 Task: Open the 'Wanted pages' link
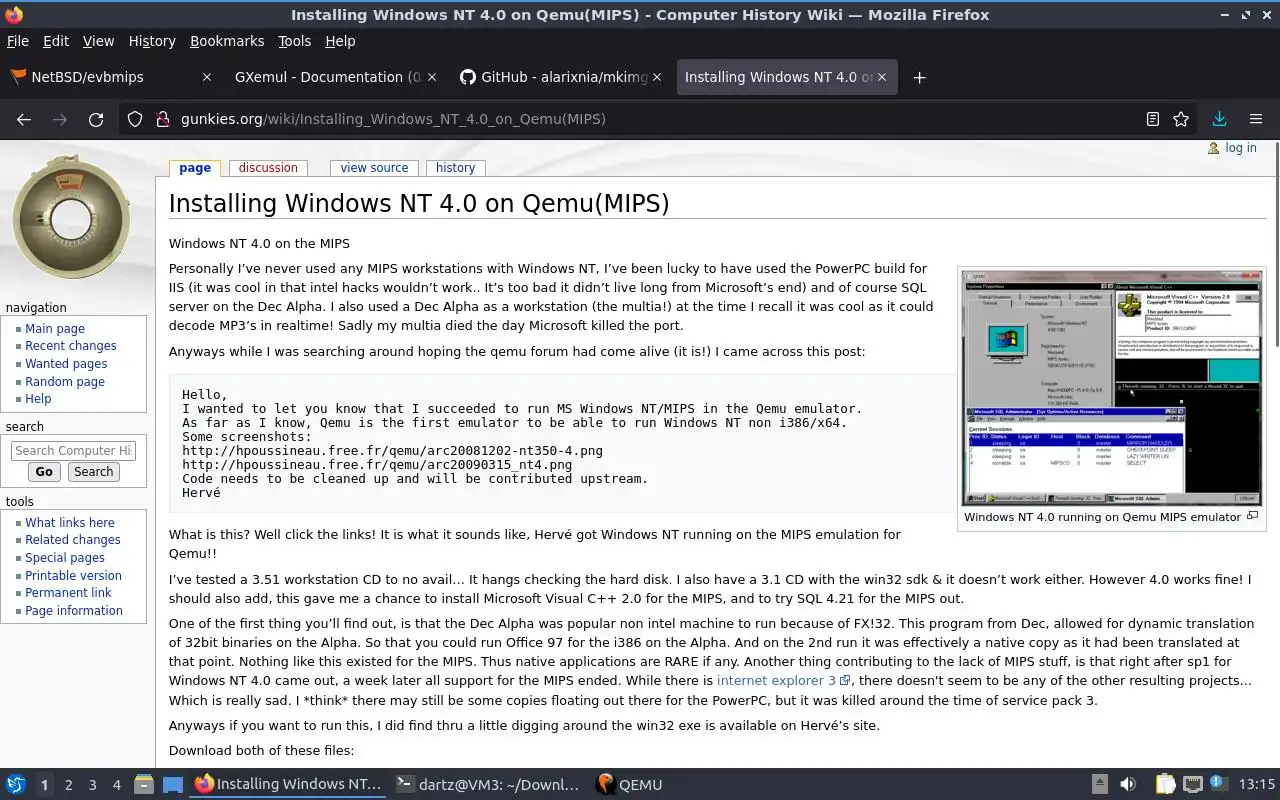tap(66, 364)
